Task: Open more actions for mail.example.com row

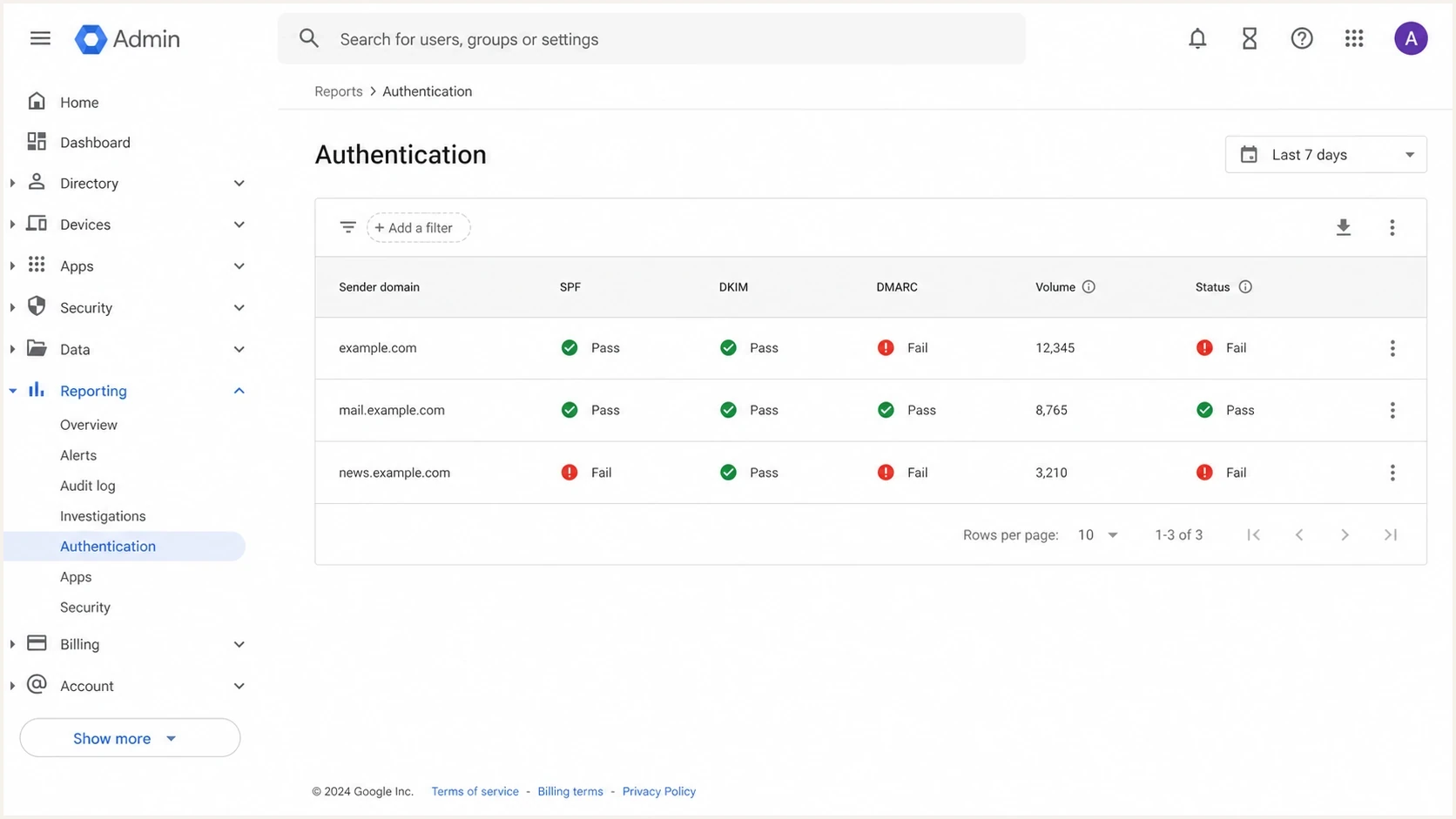Action: [x=1392, y=410]
